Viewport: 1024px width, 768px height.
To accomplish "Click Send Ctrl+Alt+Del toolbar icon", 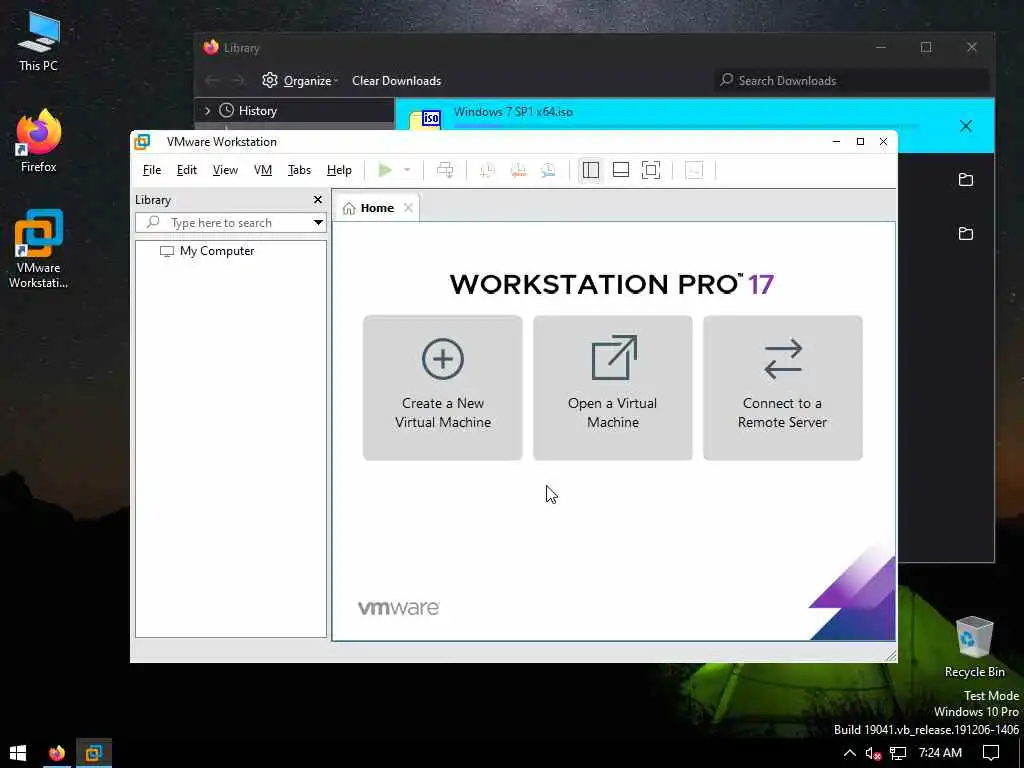I will [445, 170].
